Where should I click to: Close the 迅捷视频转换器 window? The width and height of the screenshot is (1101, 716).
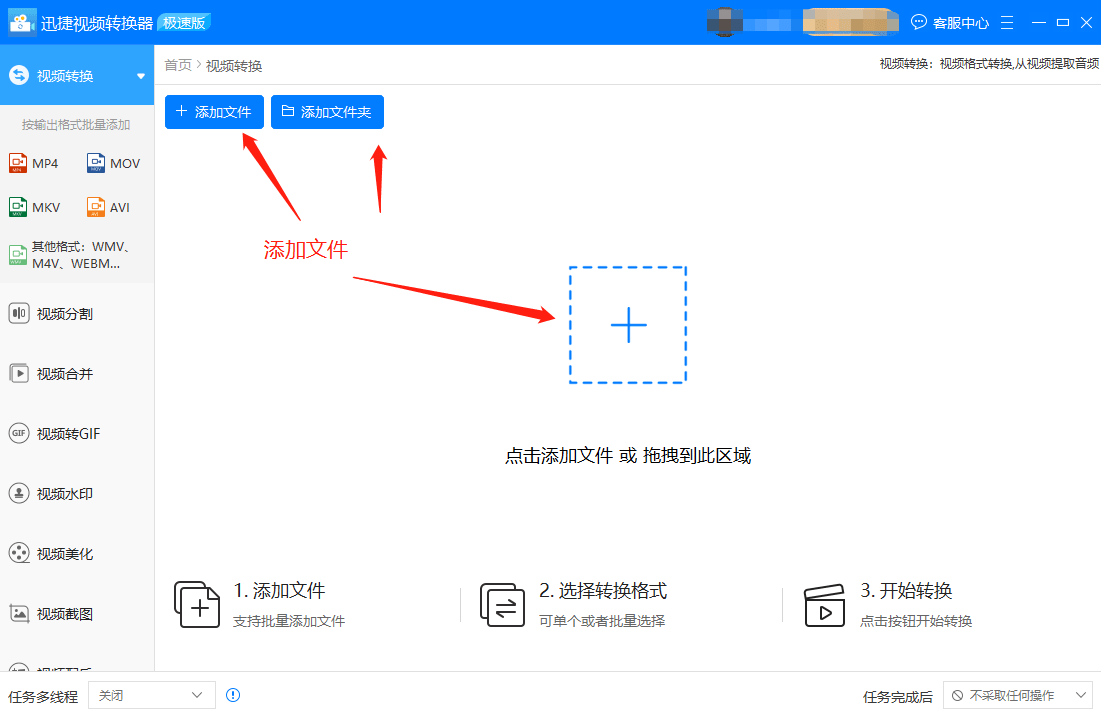pyautogui.click(x=1086, y=22)
